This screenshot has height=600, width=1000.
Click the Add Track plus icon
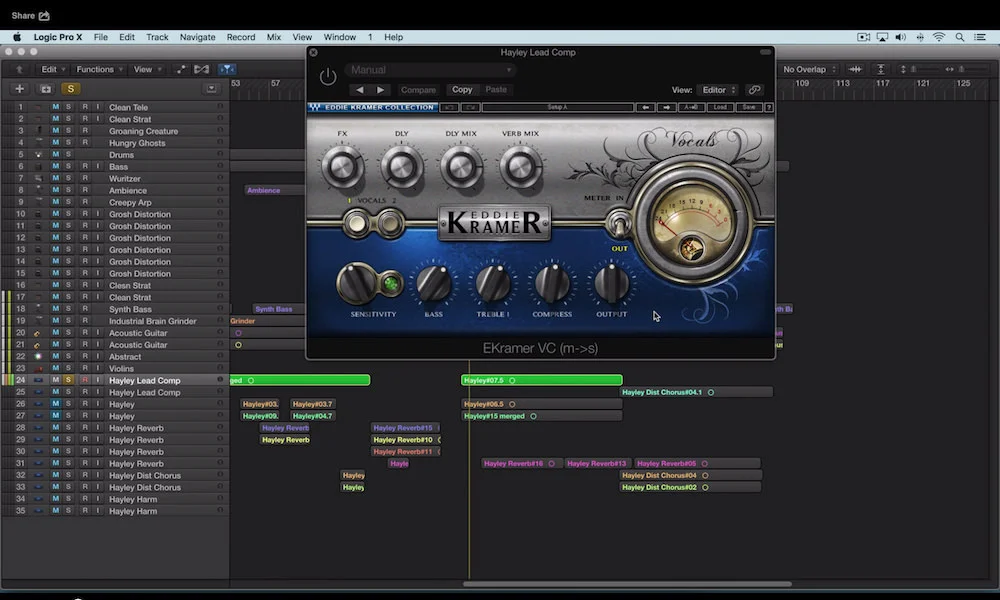tap(17, 88)
